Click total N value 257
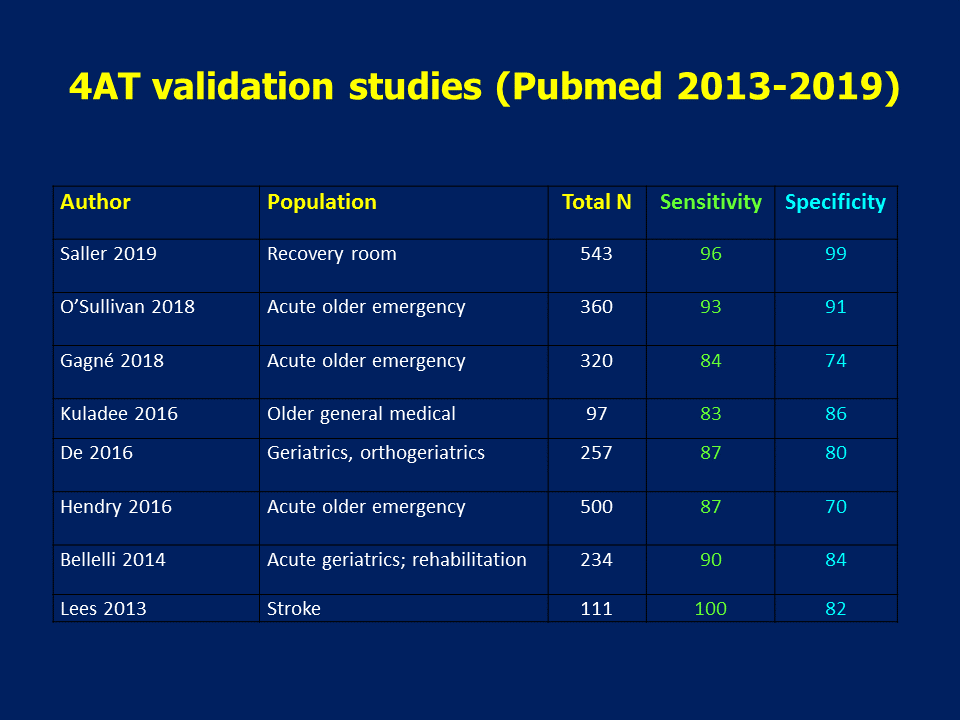The height and width of the screenshot is (720, 960). coord(596,453)
